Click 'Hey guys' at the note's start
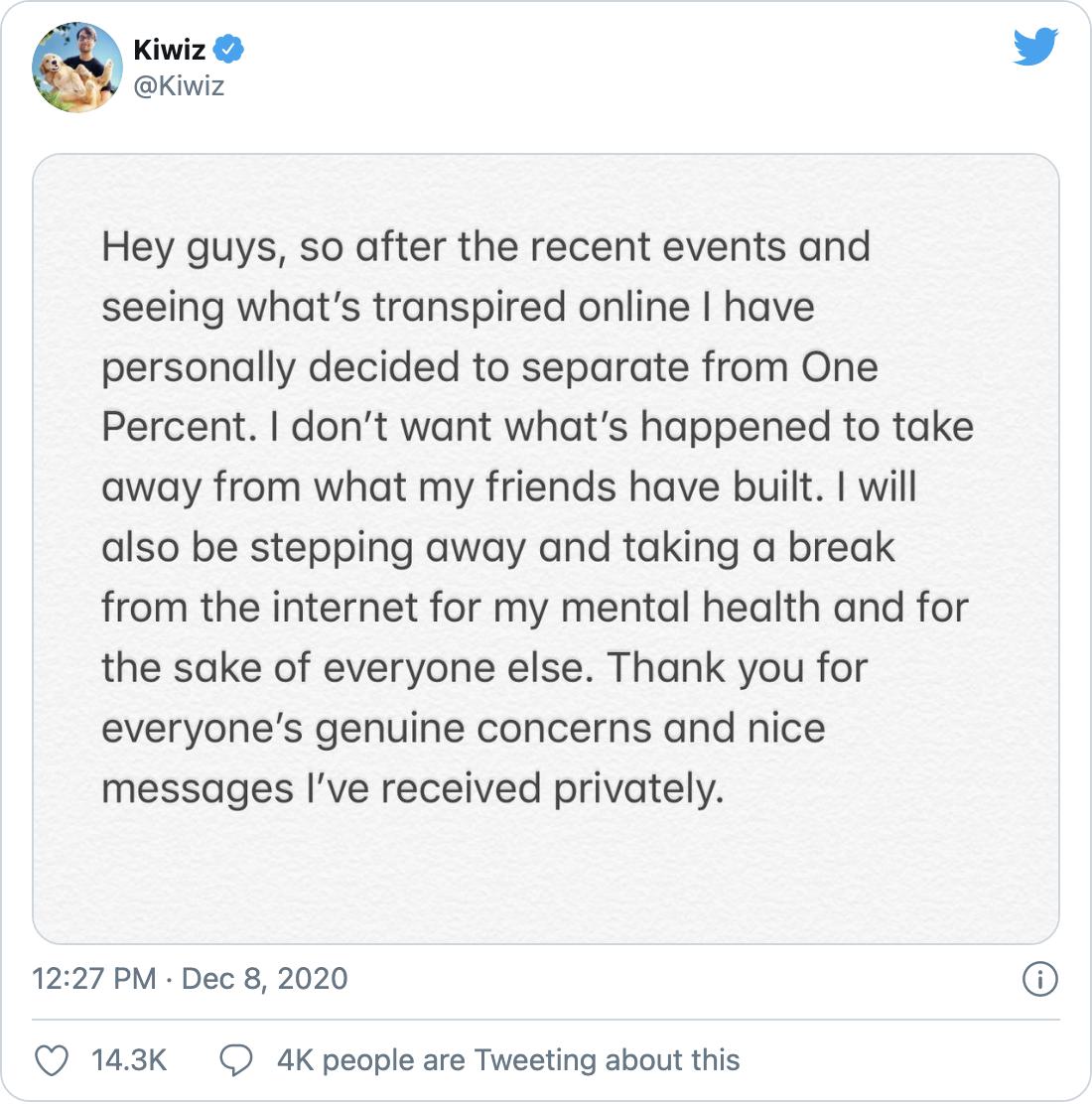Screen dimensions: 1092x1104 point(195,249)
